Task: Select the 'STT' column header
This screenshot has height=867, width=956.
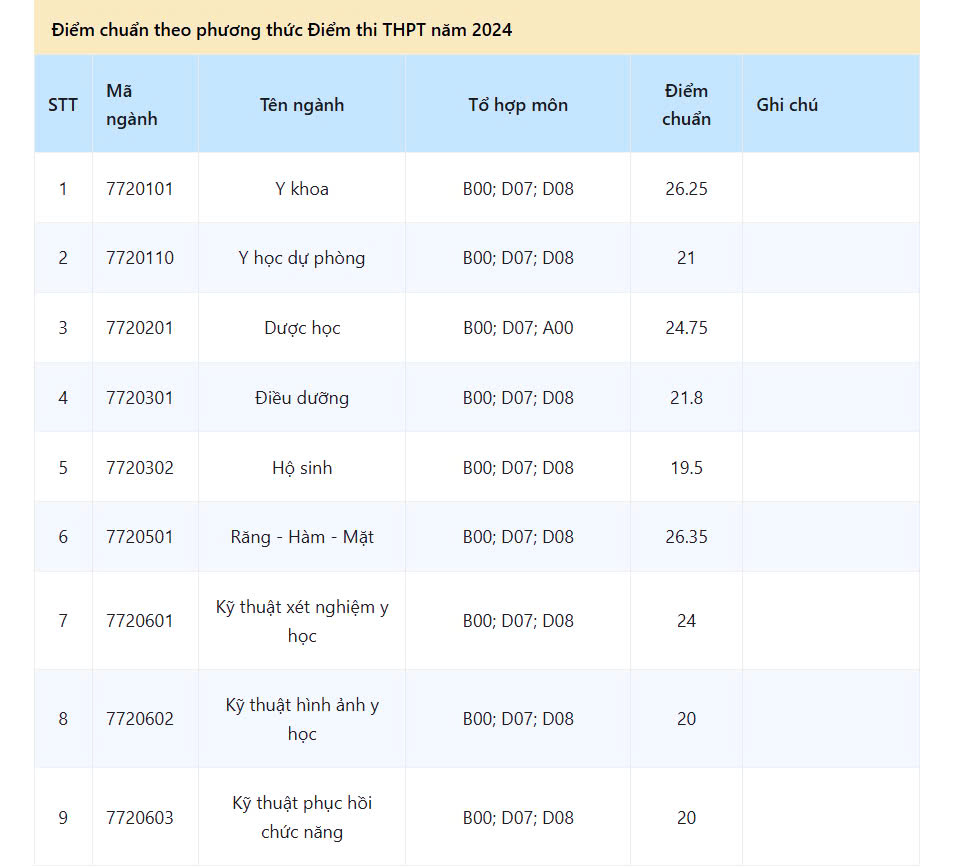Action: [x=63, y=105]
